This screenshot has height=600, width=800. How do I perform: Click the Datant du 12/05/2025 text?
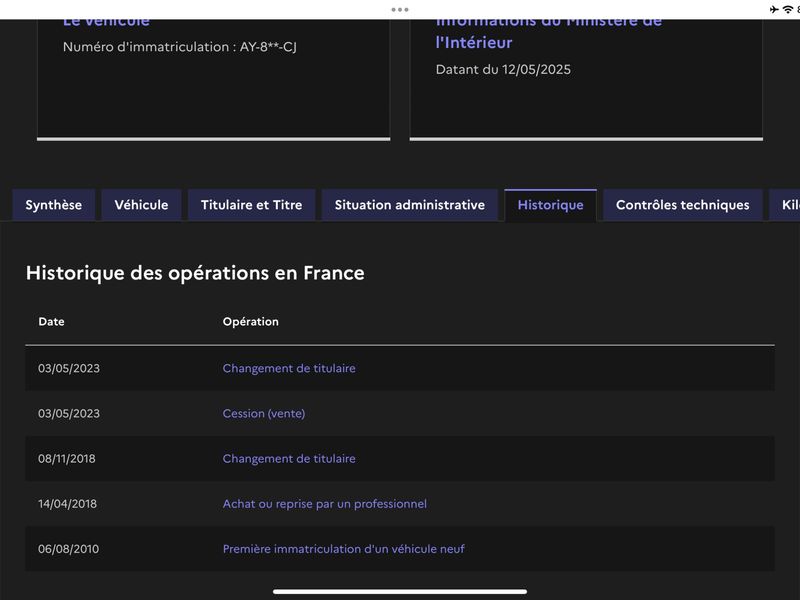click(503, 69)
